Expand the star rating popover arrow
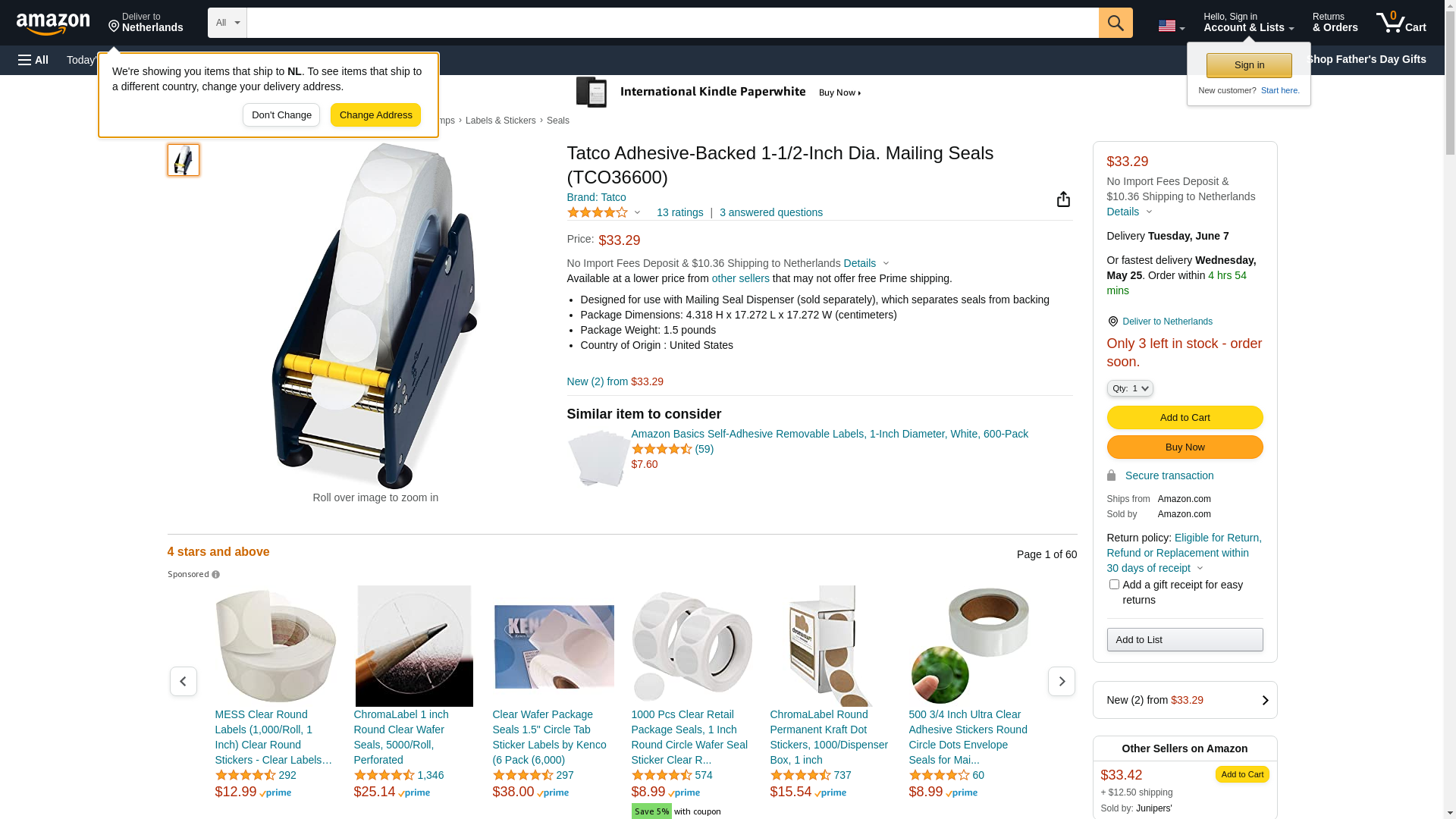This screenshot has height=819, width=1456. [x=637, y=212]
